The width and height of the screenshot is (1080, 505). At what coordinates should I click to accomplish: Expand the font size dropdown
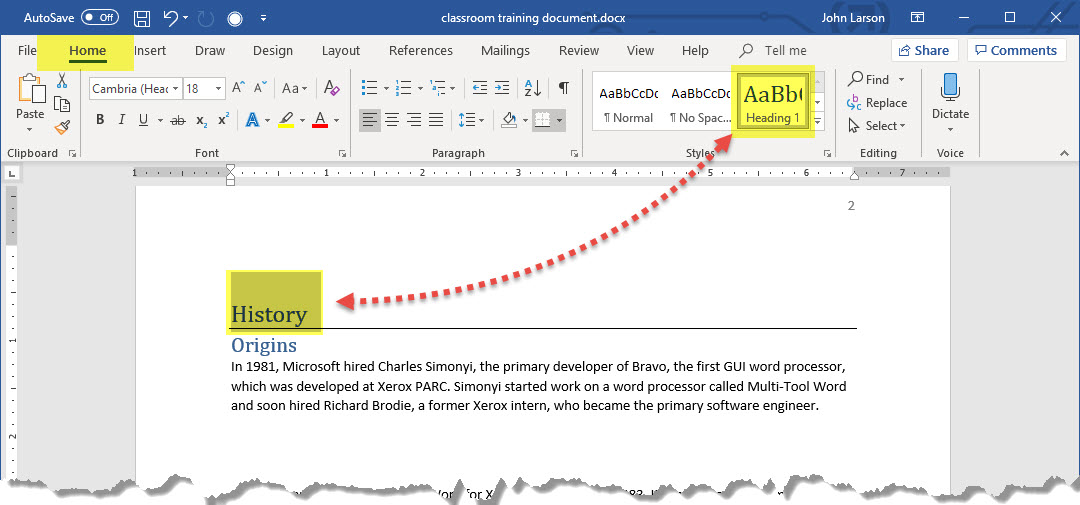pos(220,89)
